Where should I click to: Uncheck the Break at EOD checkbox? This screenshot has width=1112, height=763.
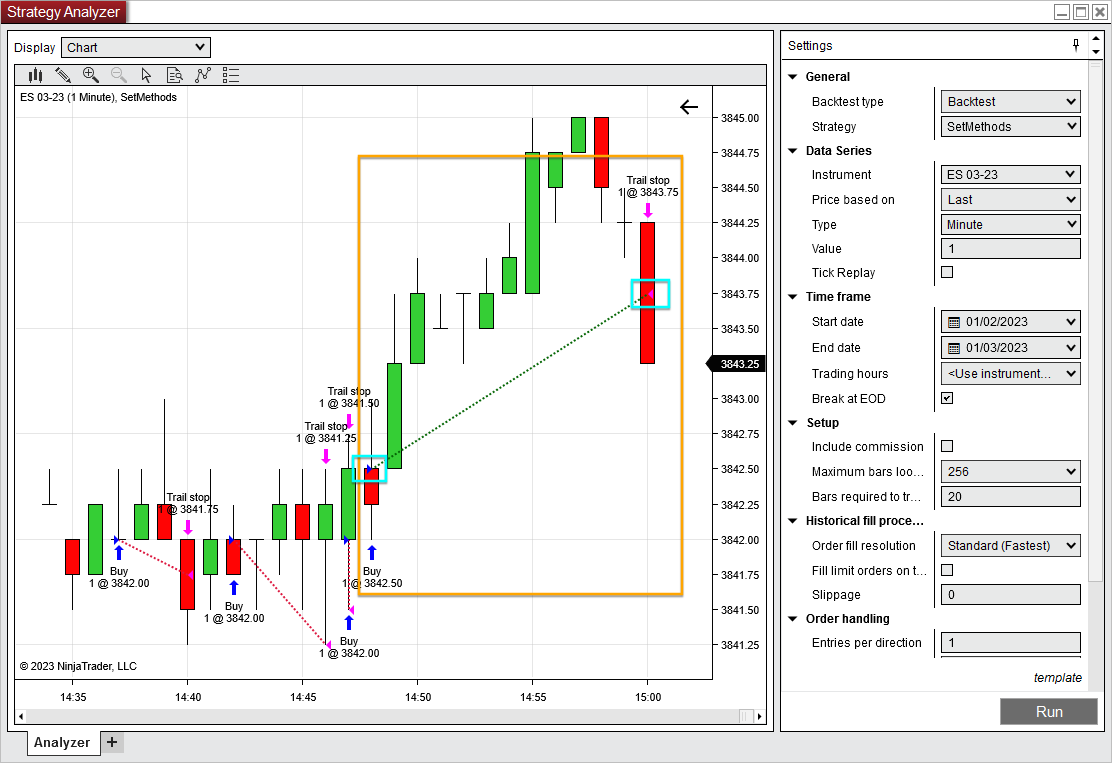pos(947,398)
